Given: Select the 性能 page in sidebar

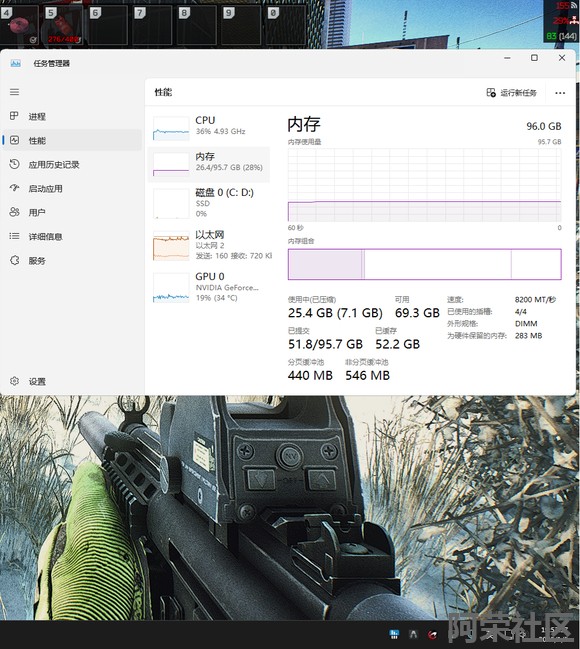Looking at the screenshot, I should pyautogui.click(x=72, y=140).
